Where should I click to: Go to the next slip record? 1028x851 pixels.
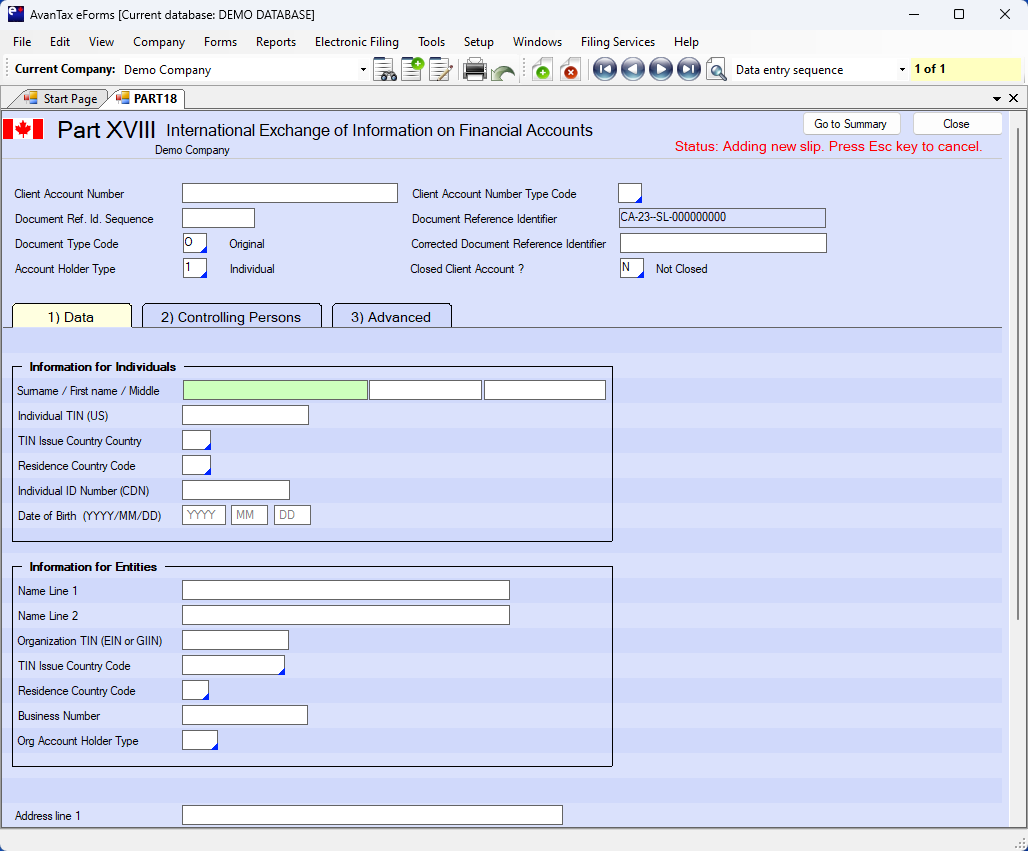point(660,70)
